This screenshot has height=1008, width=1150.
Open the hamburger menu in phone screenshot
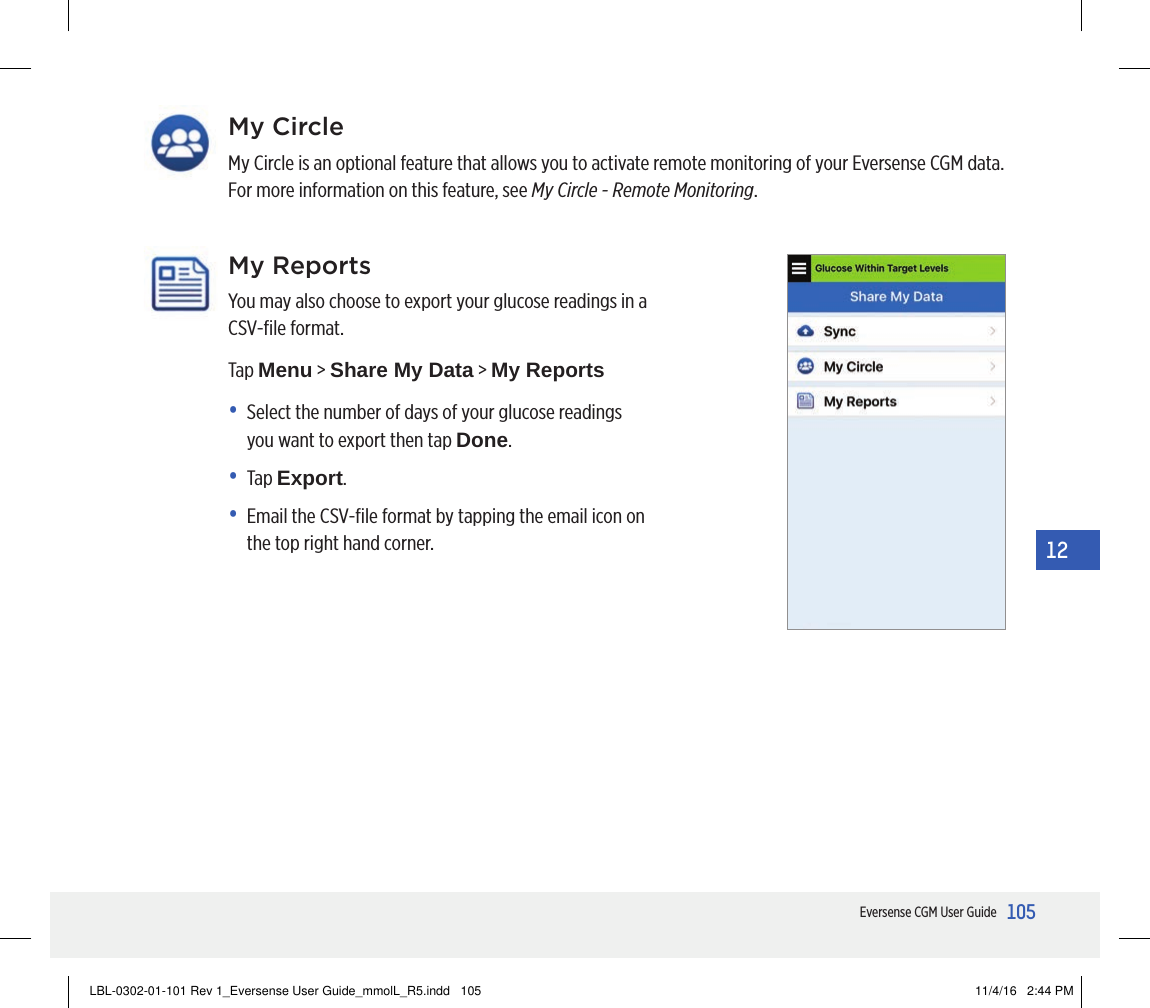pyautogui.click(x=799, y=269)
